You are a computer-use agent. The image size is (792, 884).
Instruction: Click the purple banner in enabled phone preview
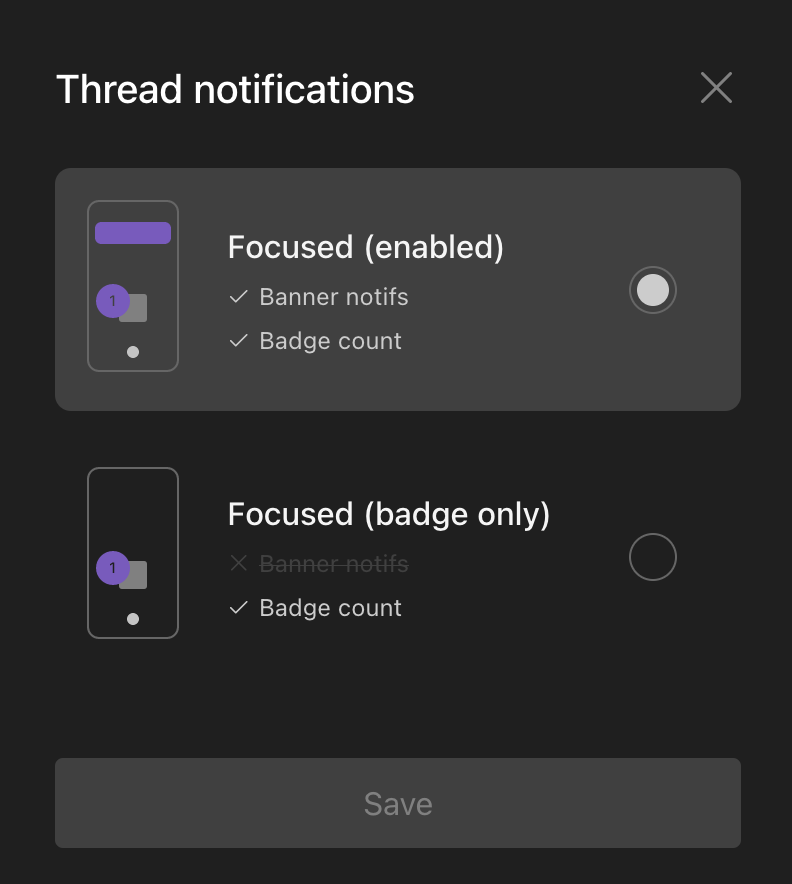[x=133, y=233]
